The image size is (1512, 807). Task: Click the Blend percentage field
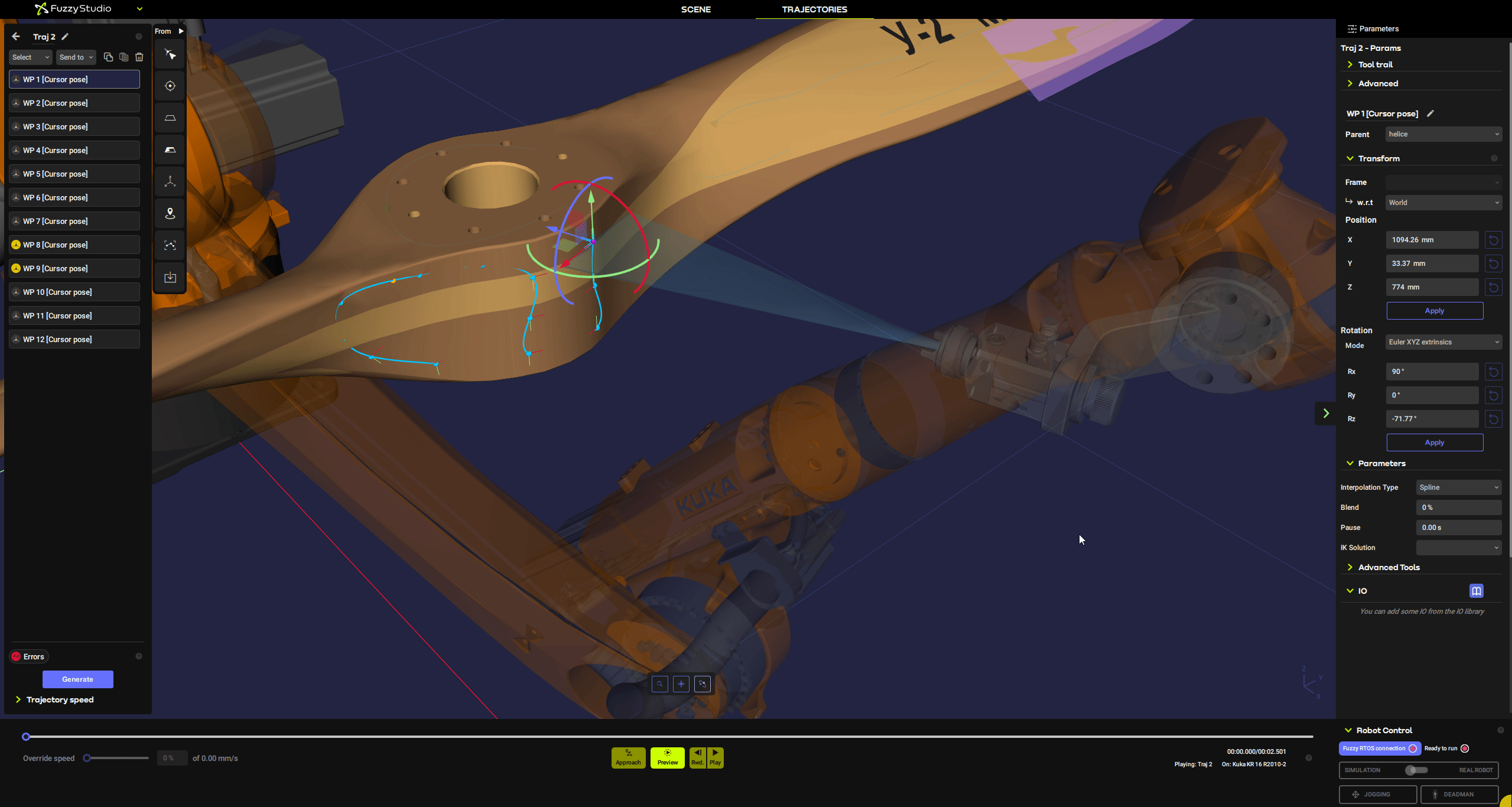(x=1459, y=507)
